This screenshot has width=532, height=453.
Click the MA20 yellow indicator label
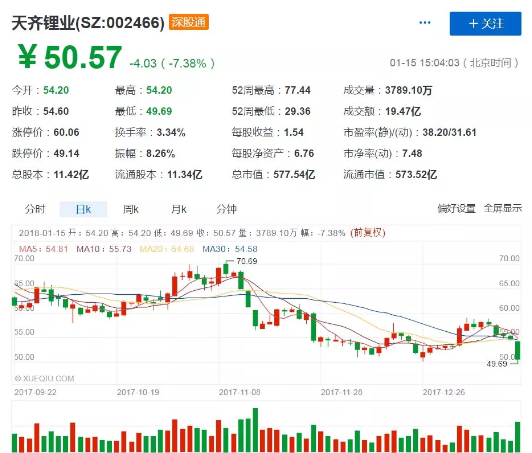point(167,249)
